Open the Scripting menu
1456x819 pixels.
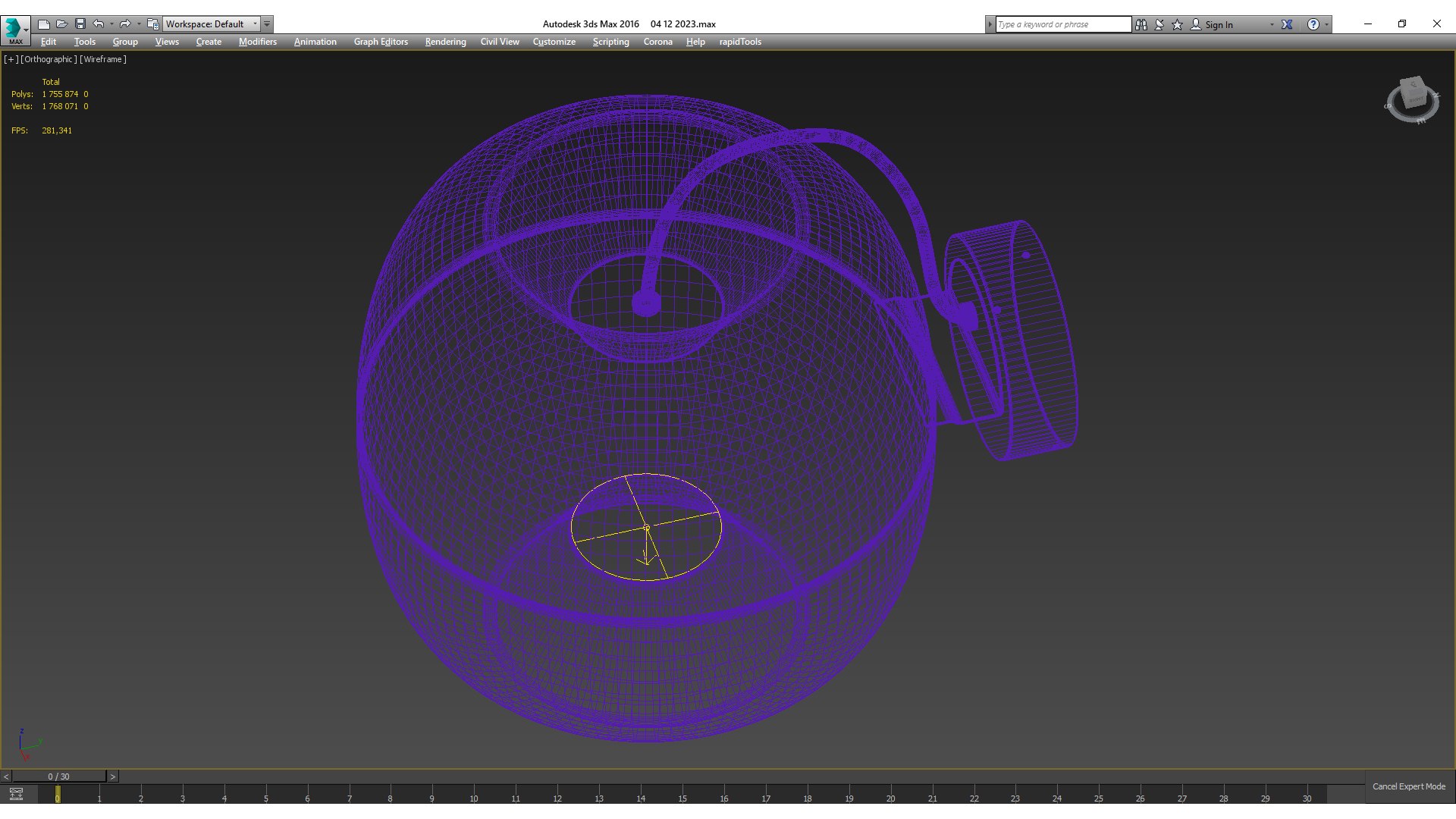(x=610, y=42)
